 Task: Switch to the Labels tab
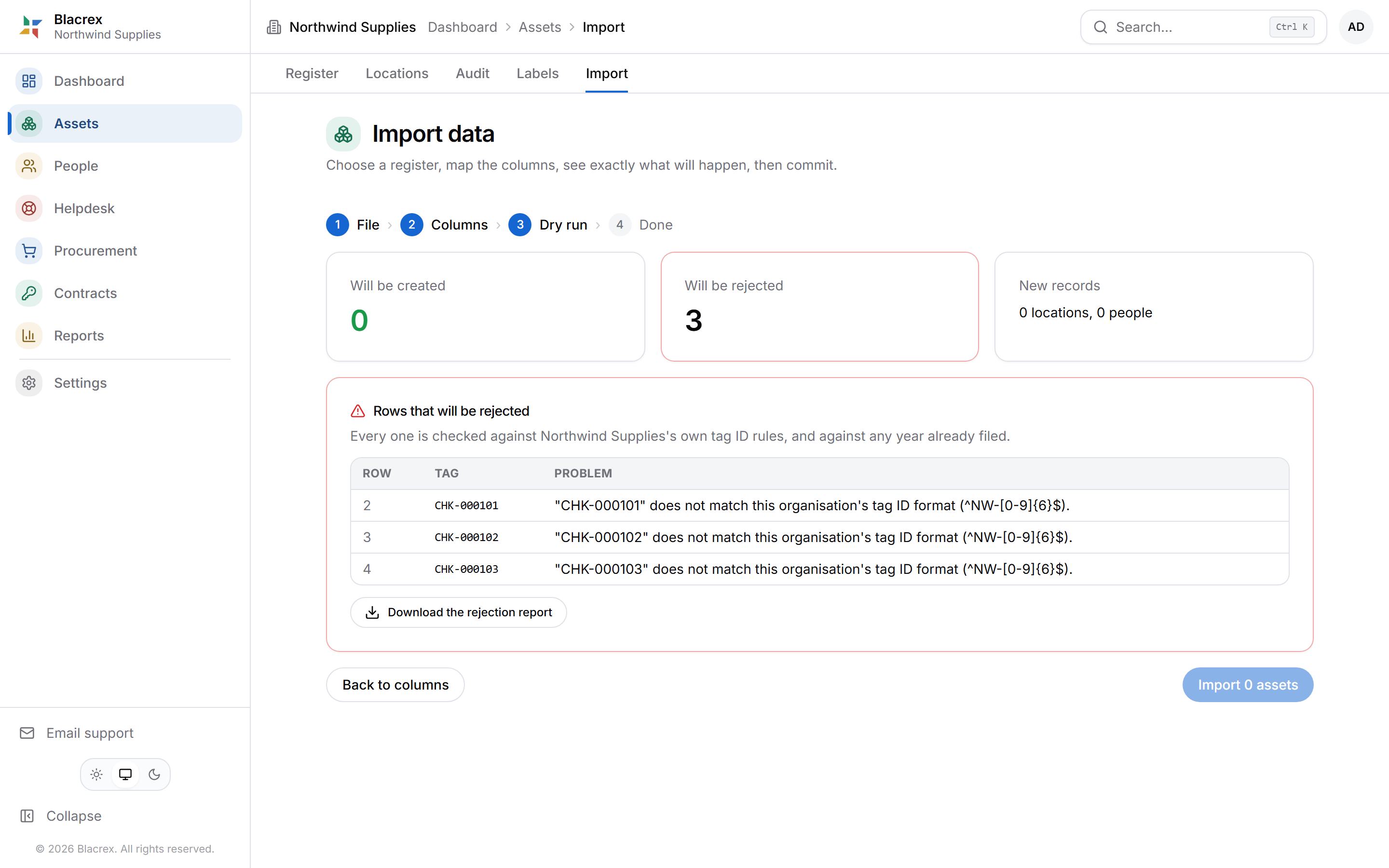(x=537, y=73)
